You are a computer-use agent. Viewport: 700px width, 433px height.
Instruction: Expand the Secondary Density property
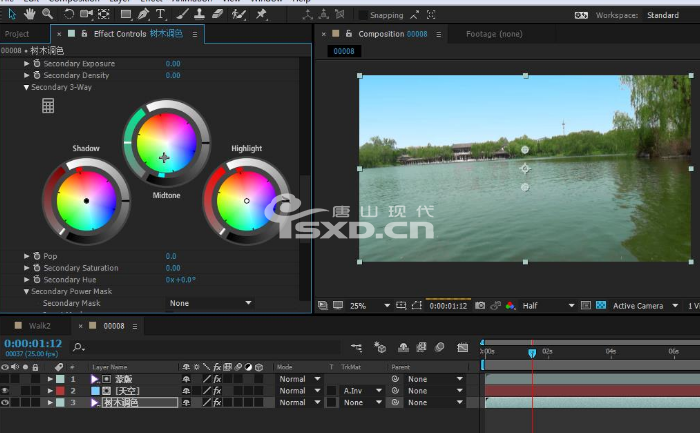click(x=26, y=75)
